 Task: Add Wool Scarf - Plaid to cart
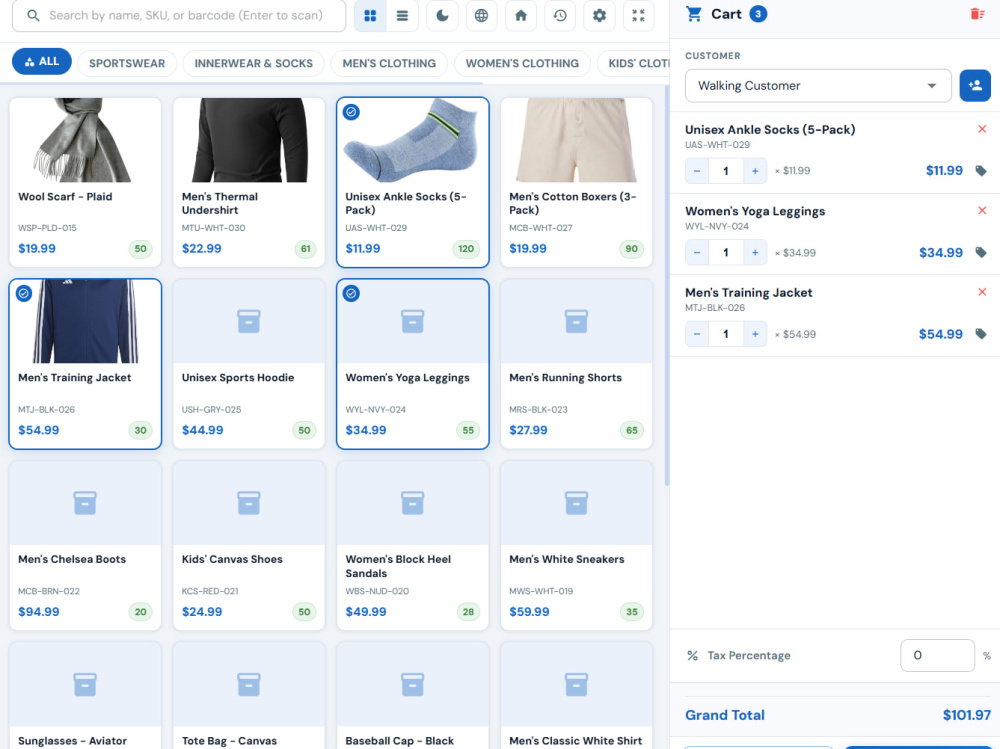tap(85, 182)
